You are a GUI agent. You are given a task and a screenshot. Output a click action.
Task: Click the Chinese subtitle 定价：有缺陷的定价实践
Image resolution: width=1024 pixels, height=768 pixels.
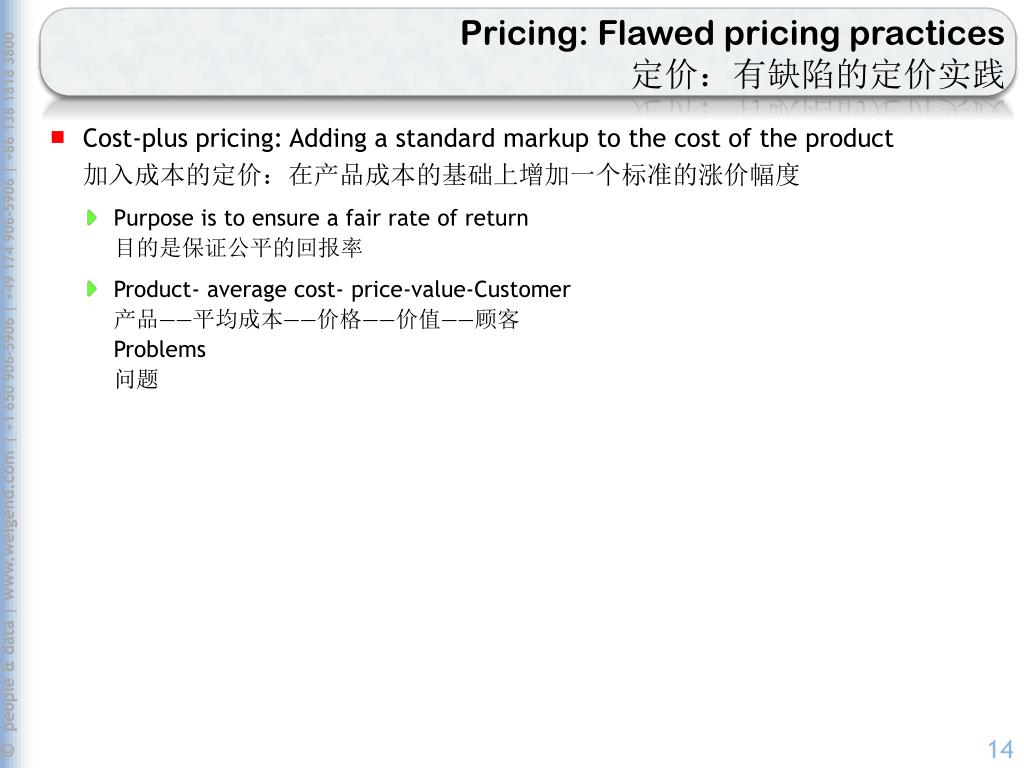[817, 74]
